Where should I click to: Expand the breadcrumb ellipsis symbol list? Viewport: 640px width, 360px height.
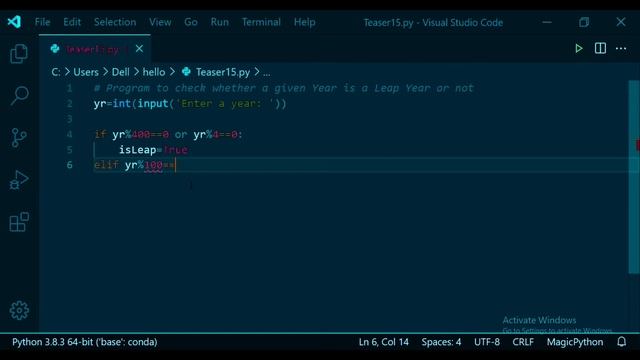coord(267,73)
